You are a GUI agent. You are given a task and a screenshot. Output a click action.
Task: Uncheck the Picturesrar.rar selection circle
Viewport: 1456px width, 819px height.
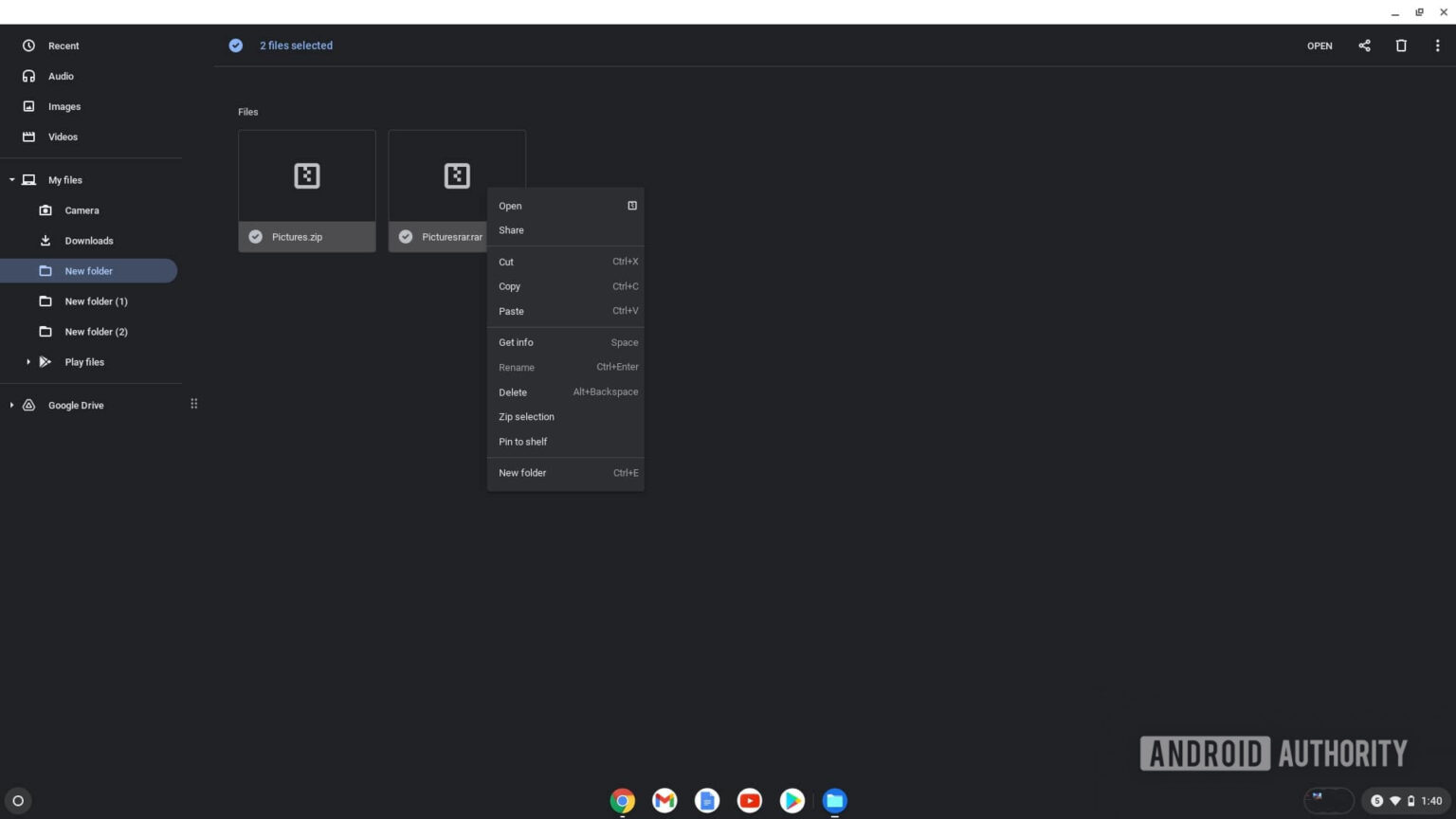click(407, 236)
